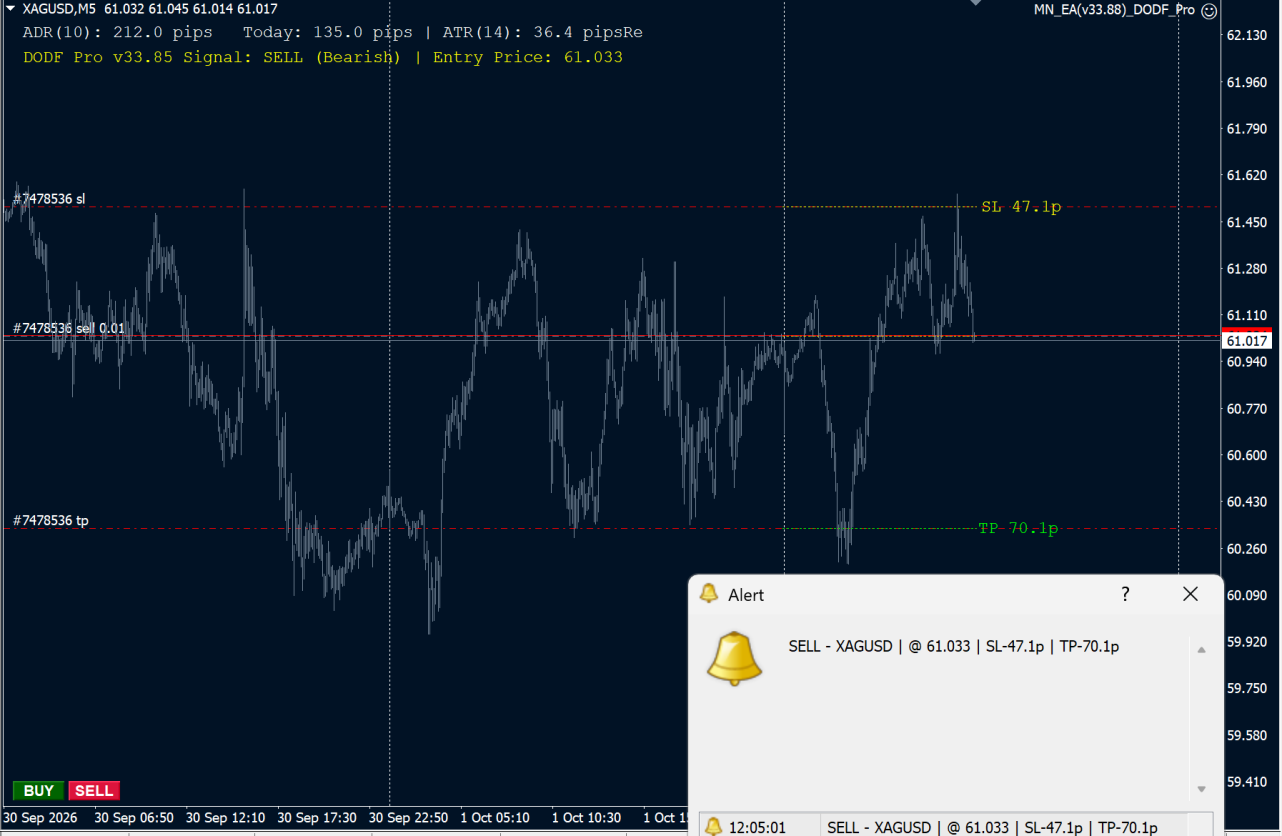Close the Alert dialog
1282x836 pixels.
point(1190,594)
